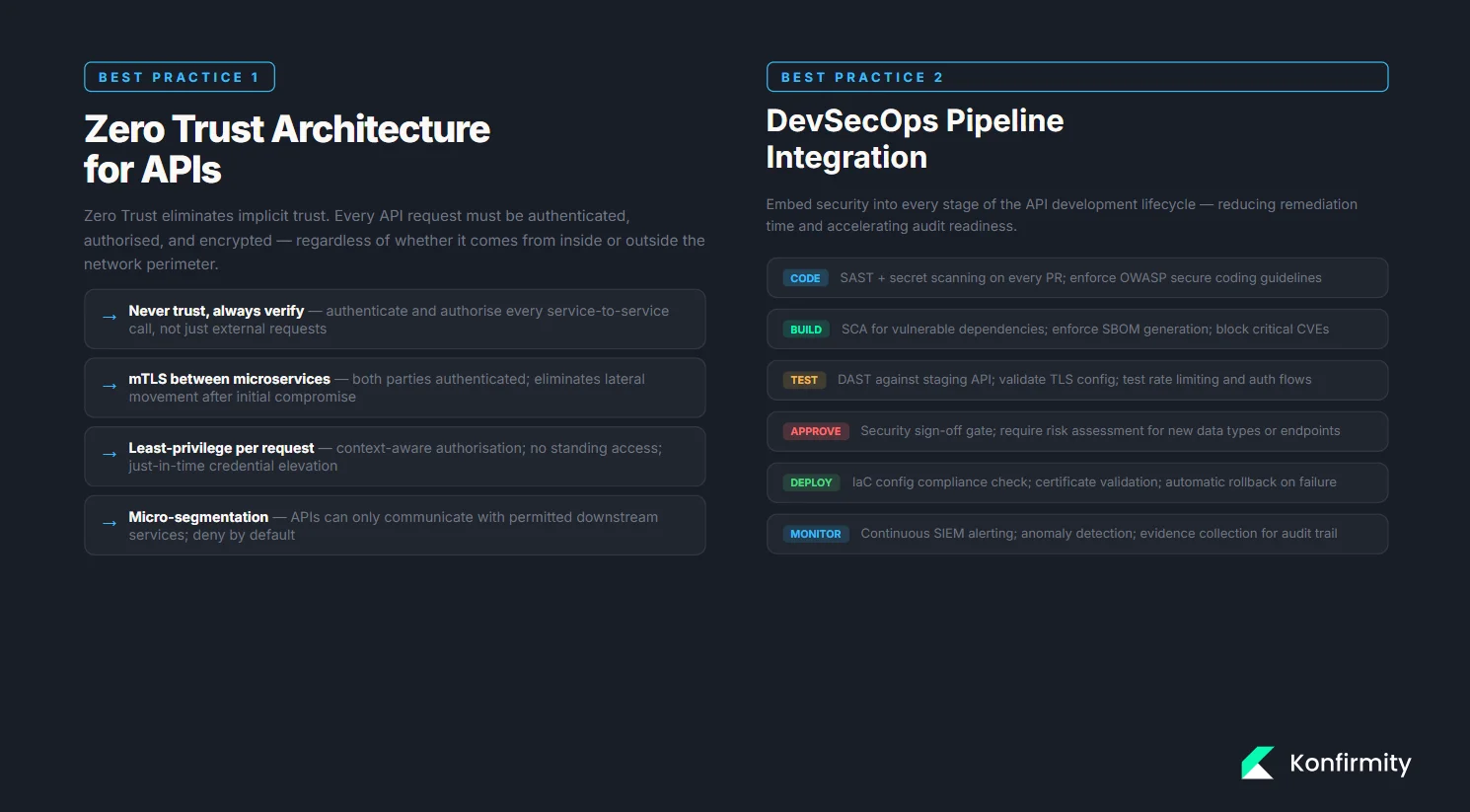Expand the Micro-segmentation card
This screenshot has width=1470, height=812.
tap(395, 525)
